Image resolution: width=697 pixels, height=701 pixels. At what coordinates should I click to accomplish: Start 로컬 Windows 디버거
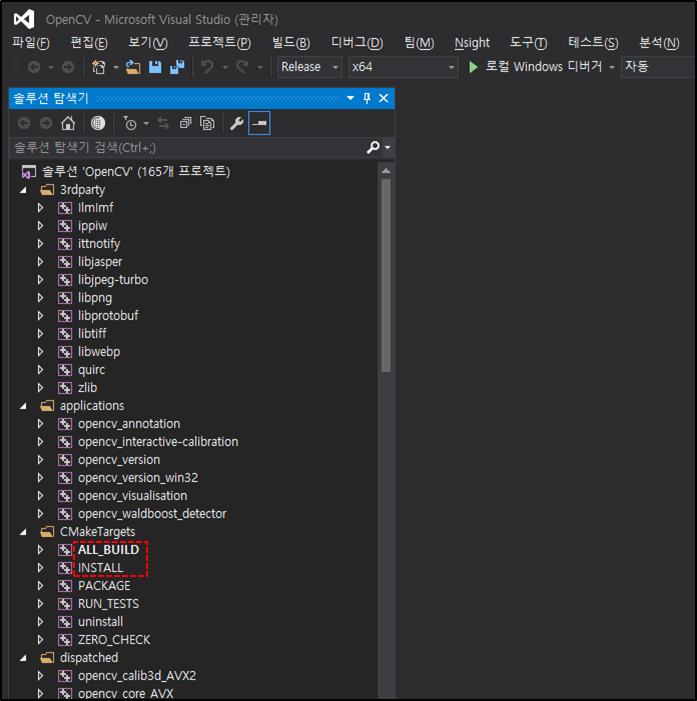[535, 67]
